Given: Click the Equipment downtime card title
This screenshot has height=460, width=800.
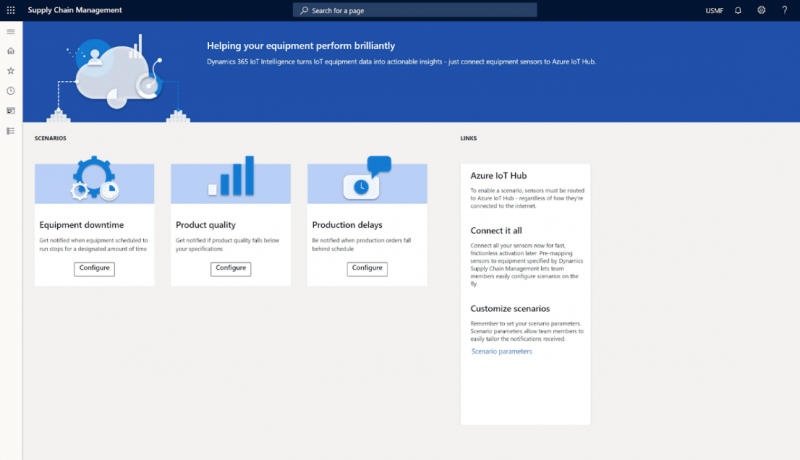Looking at the screenshot, I should tap(82, 225).
